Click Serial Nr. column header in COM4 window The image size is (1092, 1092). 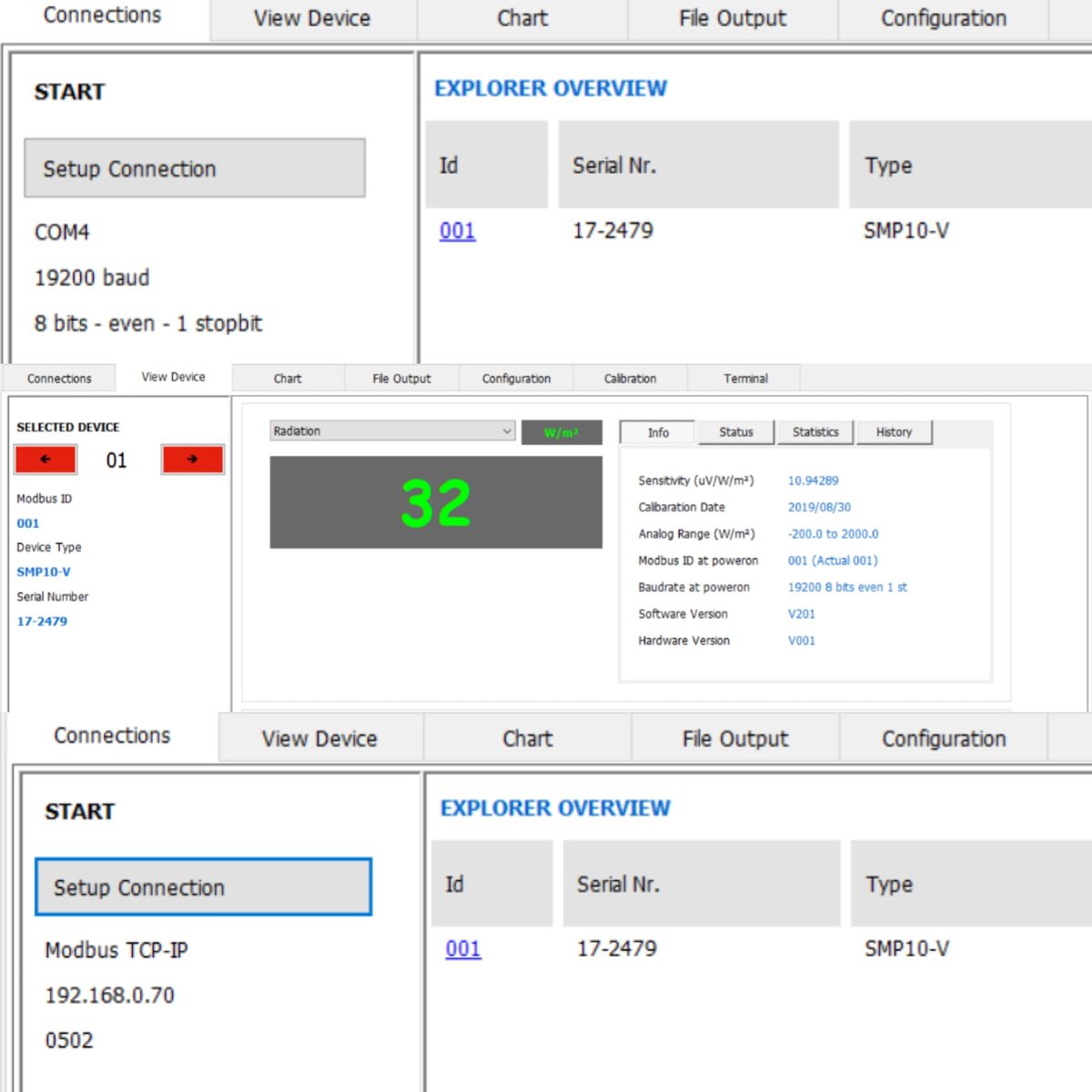(699, 165)
